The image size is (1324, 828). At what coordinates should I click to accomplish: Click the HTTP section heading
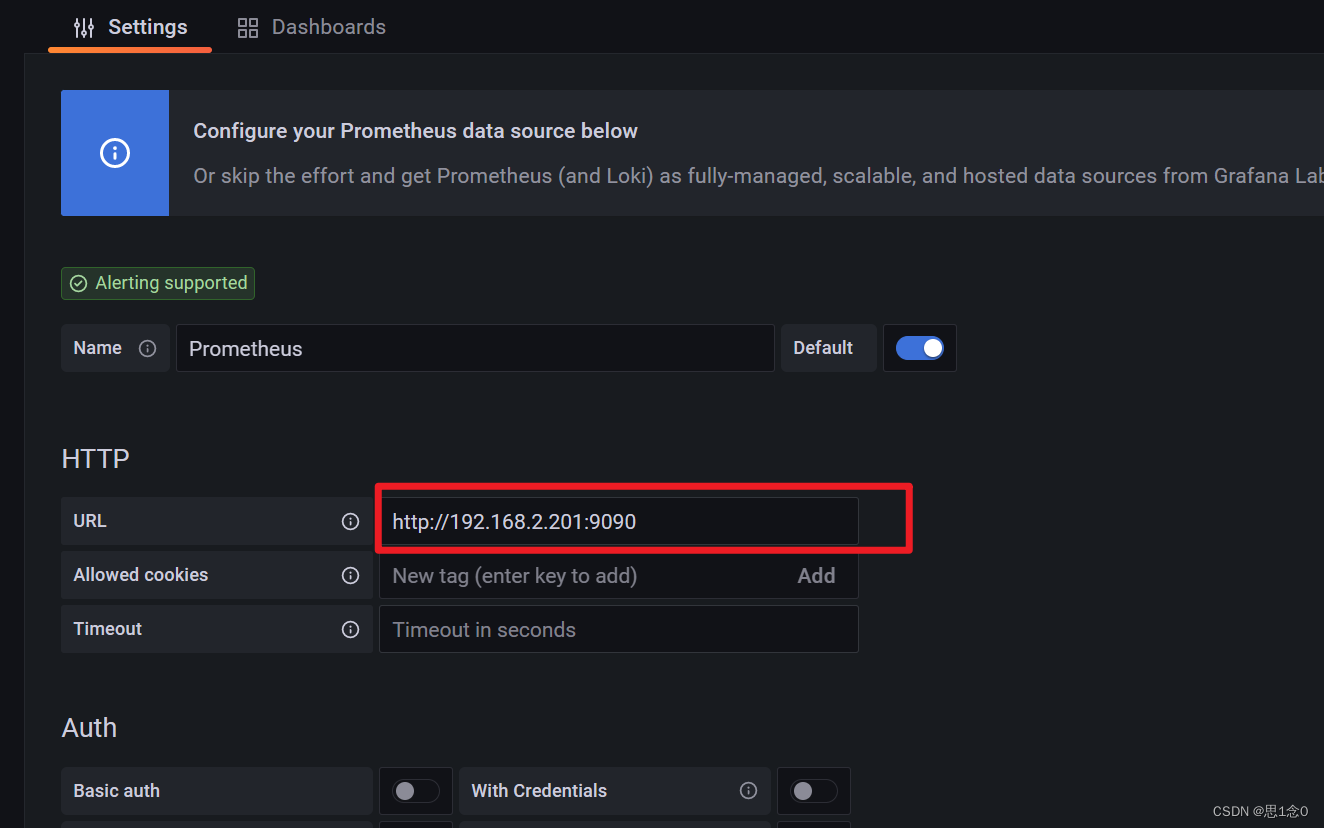[x=96, y=458]
